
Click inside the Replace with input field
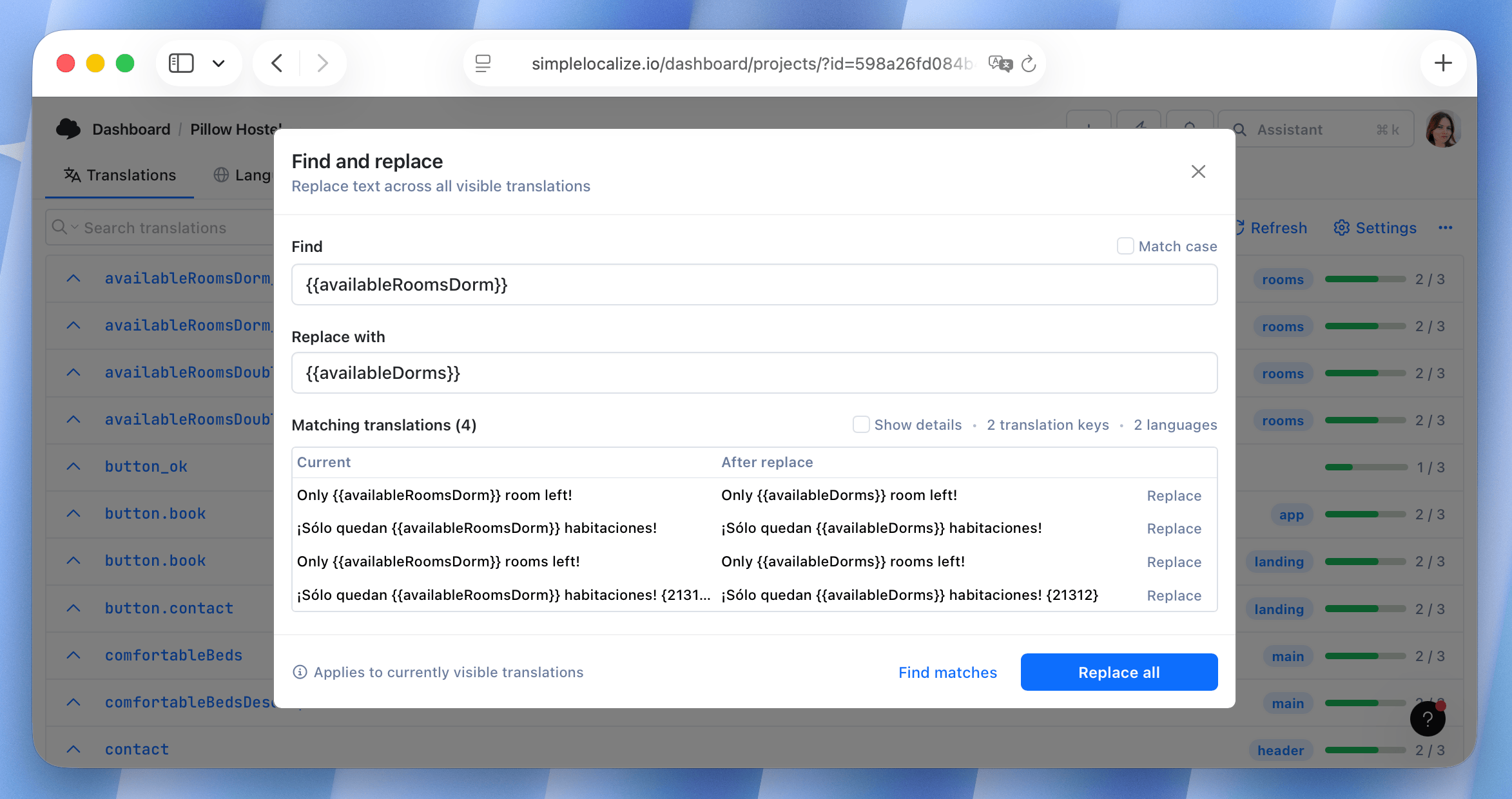click(x=754, y=372)
